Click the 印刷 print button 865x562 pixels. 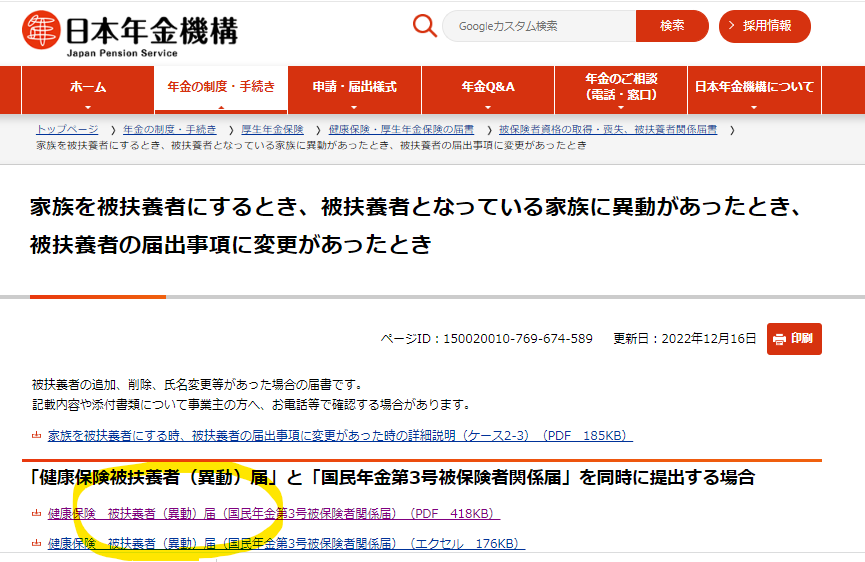[794, 339]
